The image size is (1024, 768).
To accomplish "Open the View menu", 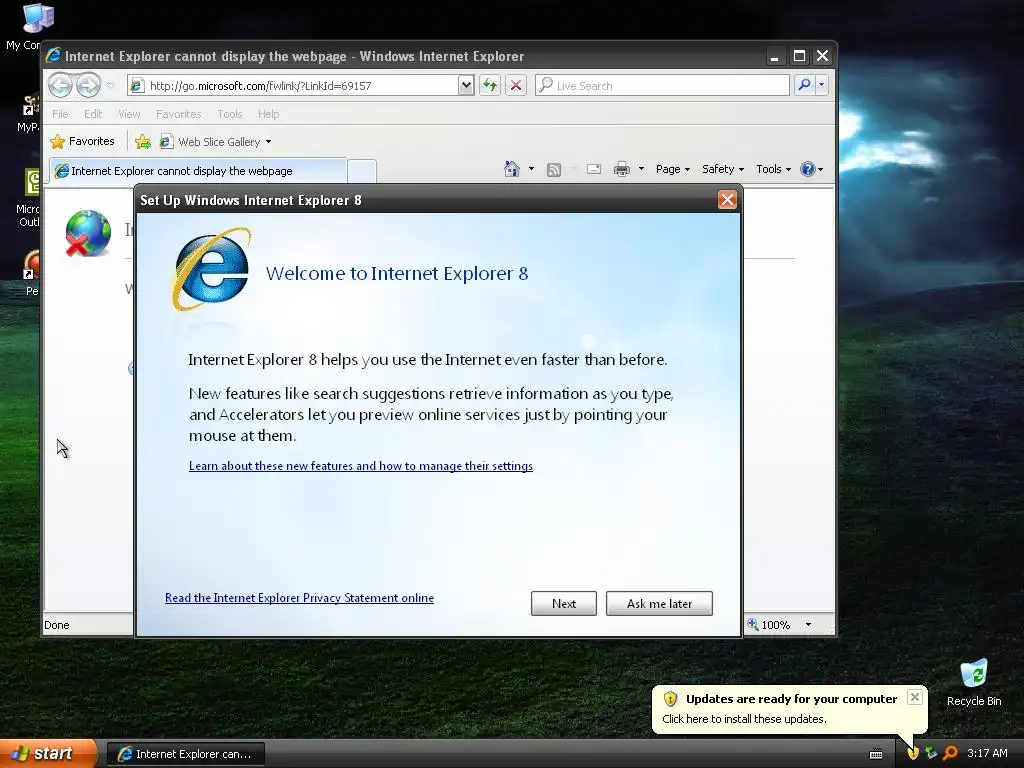I will coord(129,114).
